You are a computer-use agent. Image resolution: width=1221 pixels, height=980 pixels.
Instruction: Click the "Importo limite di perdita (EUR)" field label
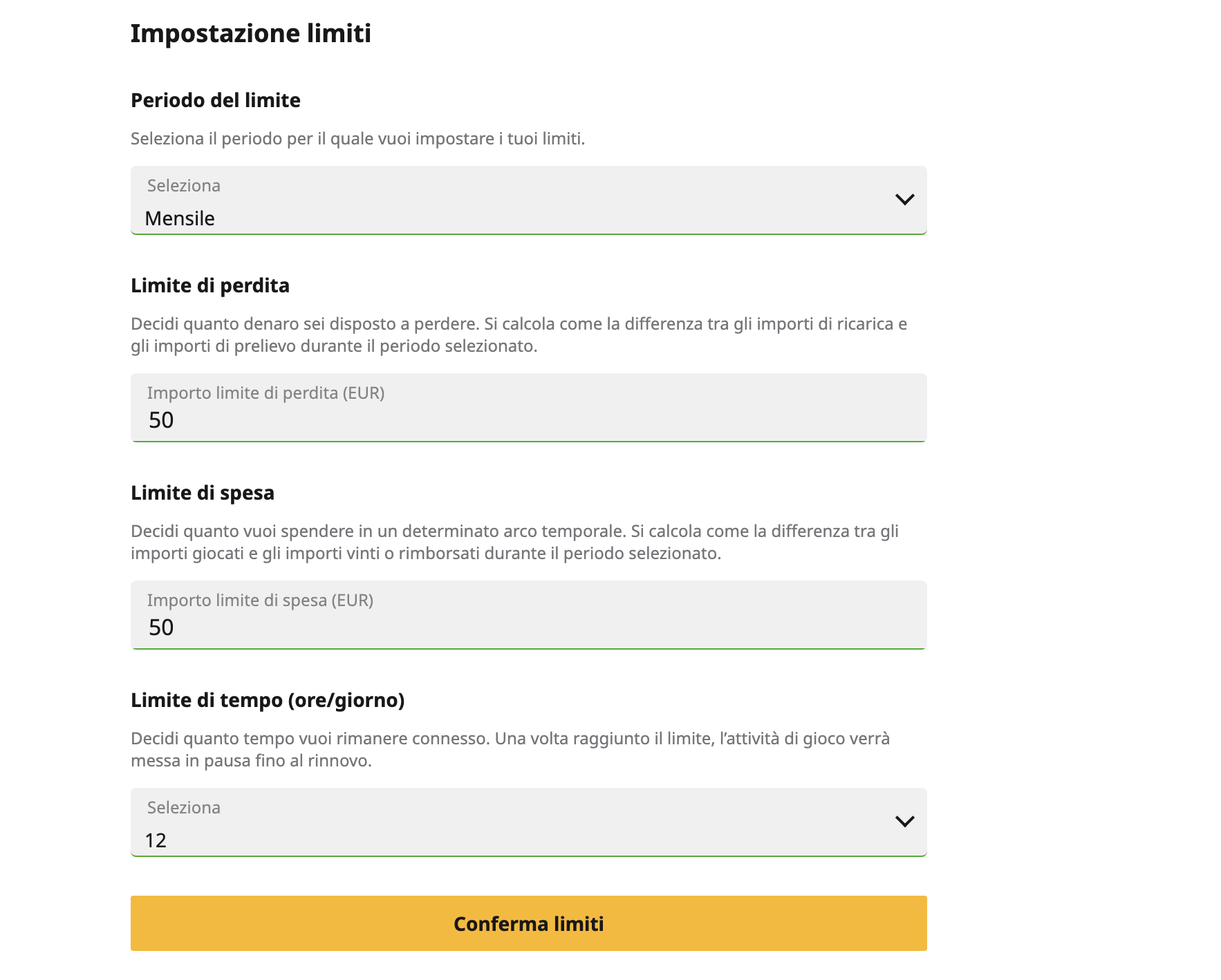265,393
